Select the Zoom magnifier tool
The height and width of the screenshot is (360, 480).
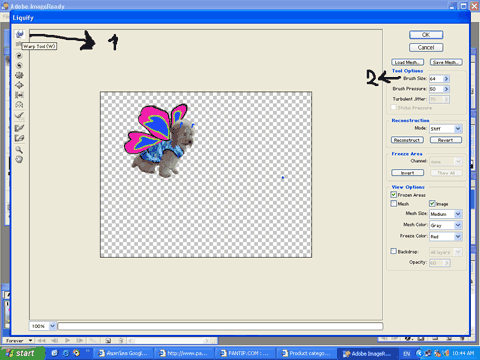click(19, 149)
